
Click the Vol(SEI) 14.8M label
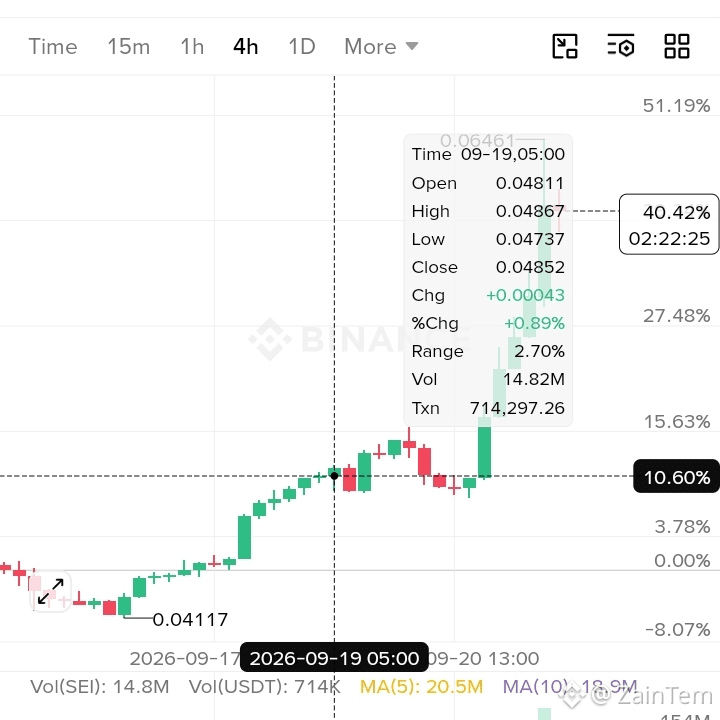coord(100,687)
